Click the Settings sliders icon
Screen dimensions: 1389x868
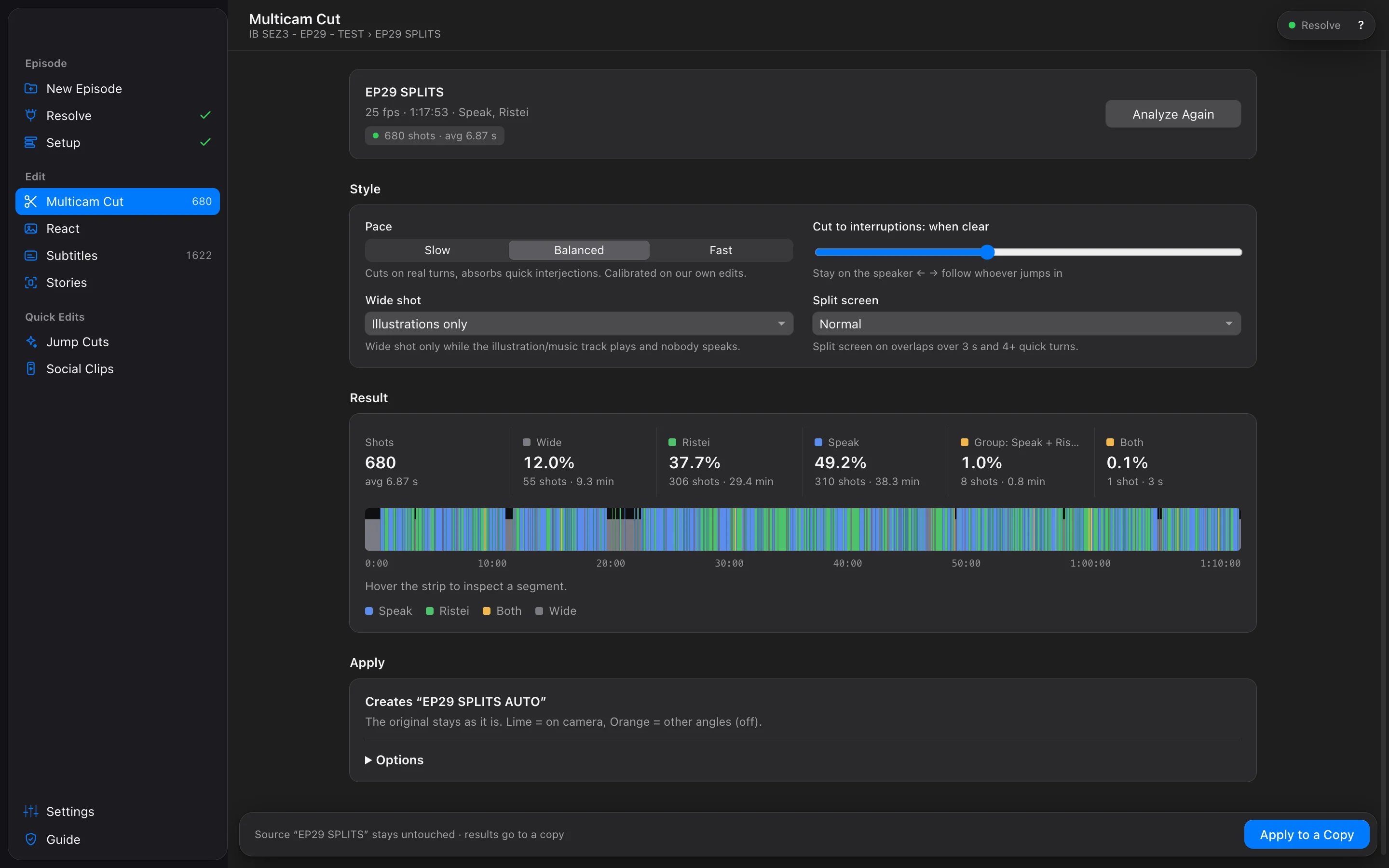pyautogui.click(x=31, y=811)
